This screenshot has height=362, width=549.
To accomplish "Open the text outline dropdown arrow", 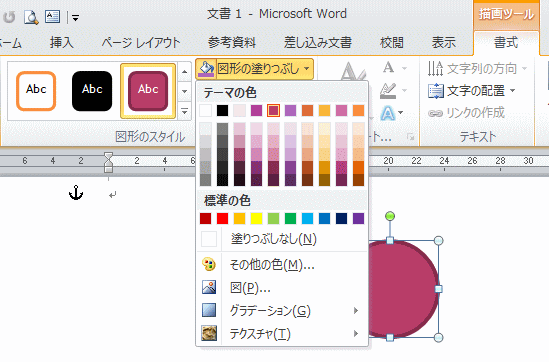I will 404,91.
